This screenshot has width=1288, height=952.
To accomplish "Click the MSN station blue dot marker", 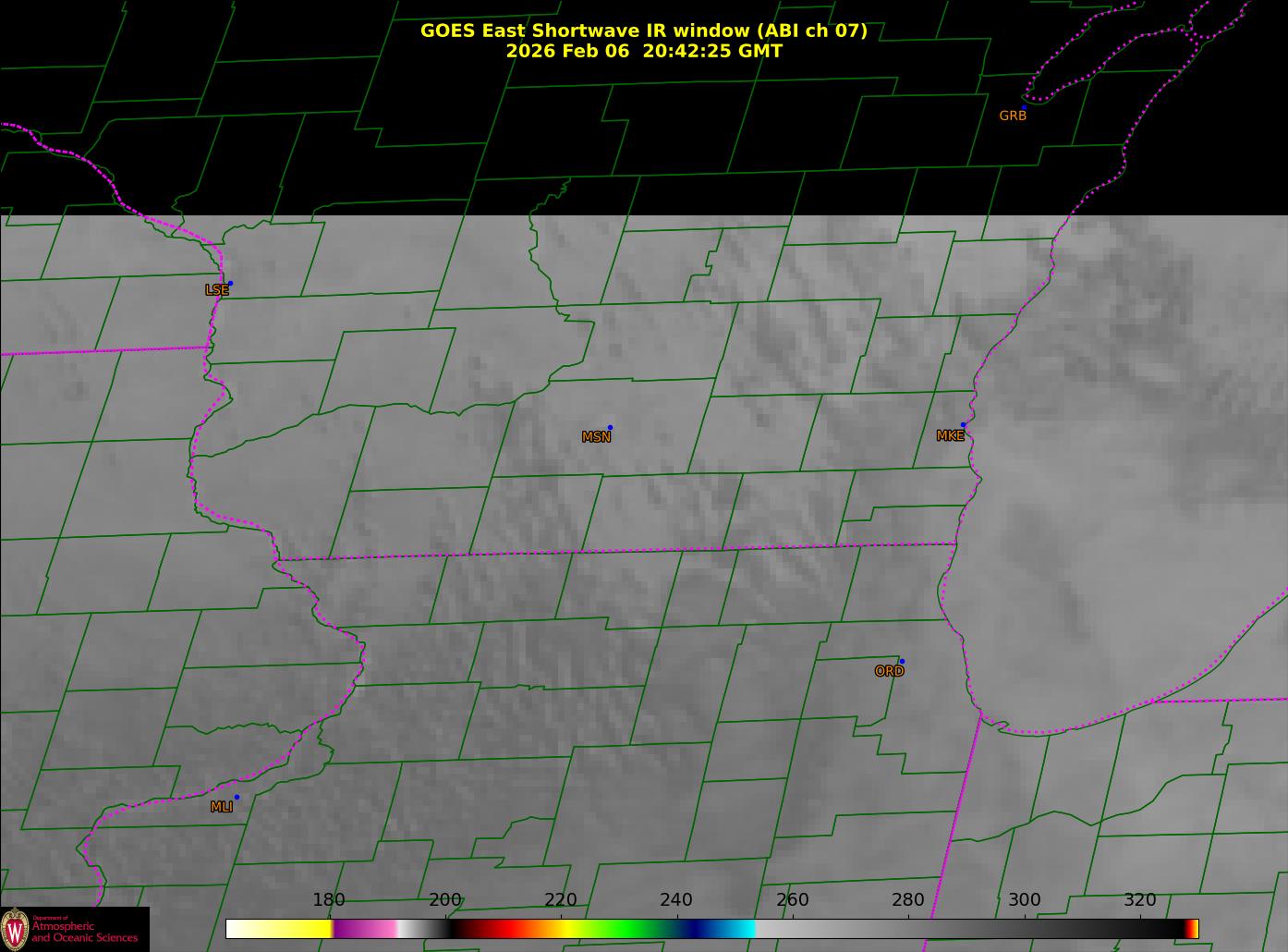I will coord(610,428).
